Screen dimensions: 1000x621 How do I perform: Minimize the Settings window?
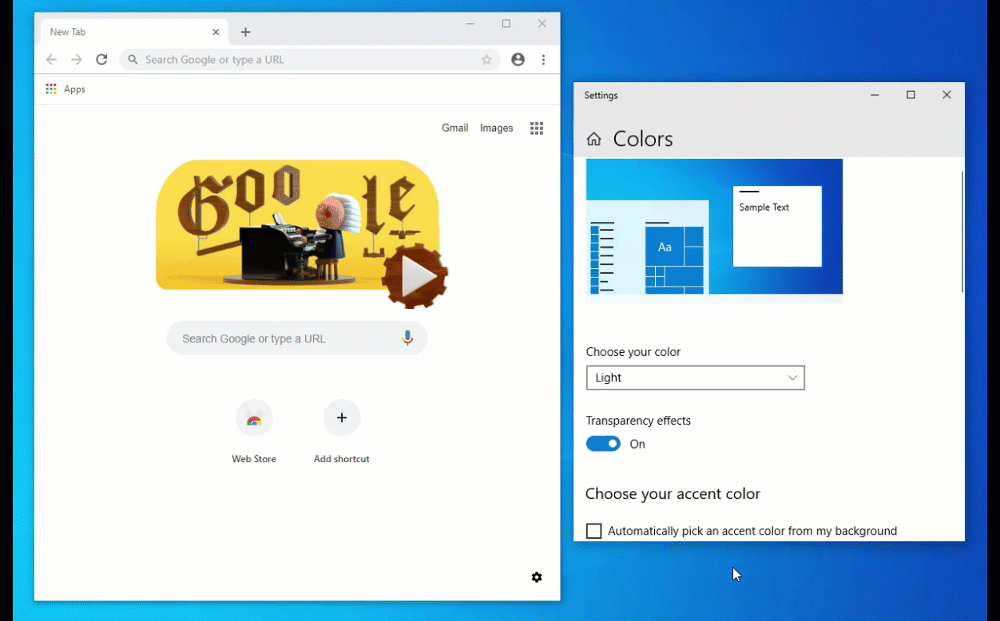875,95
